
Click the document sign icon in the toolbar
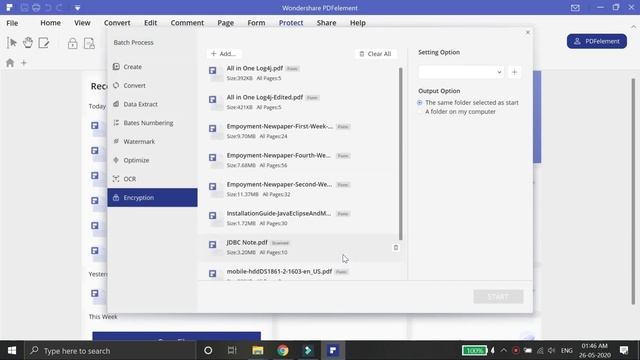point(89,43)
